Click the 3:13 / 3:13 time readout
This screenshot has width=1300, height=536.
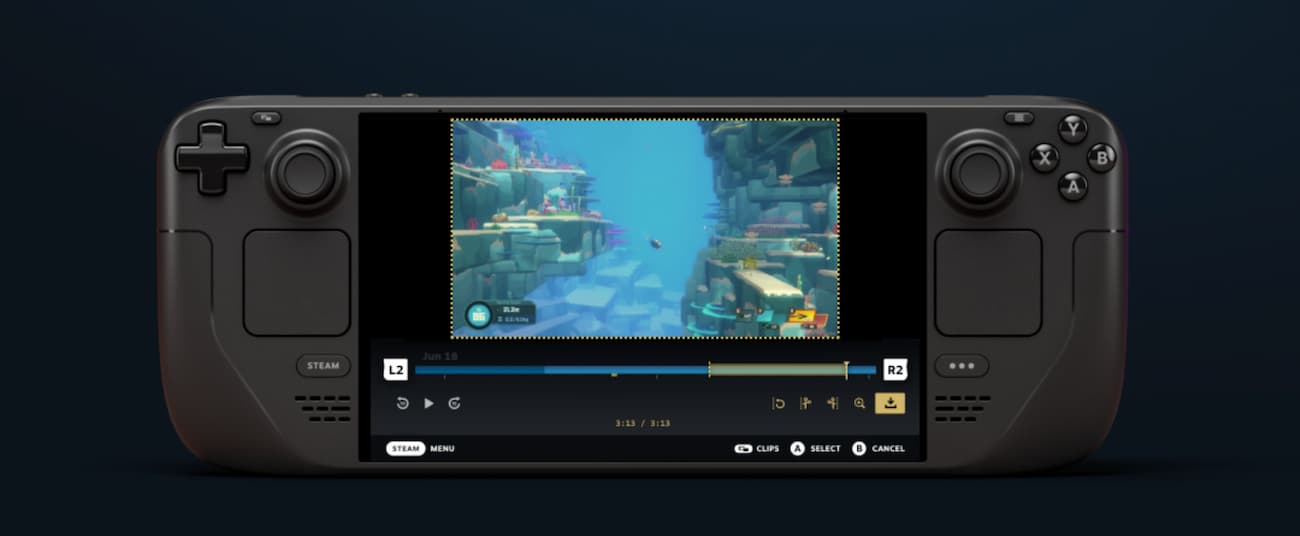(x=642, y=423)
